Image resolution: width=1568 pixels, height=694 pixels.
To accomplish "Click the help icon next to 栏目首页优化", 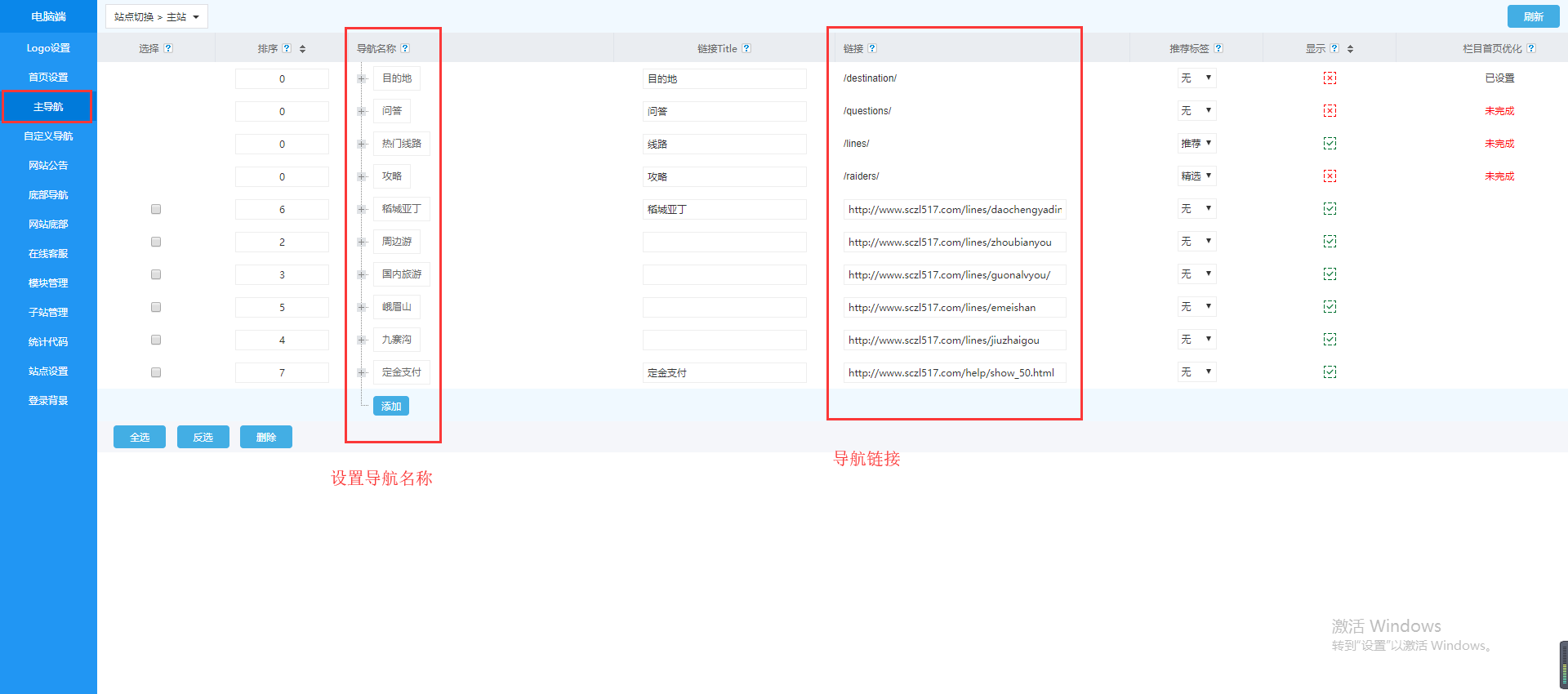I will coord(1531,49).
